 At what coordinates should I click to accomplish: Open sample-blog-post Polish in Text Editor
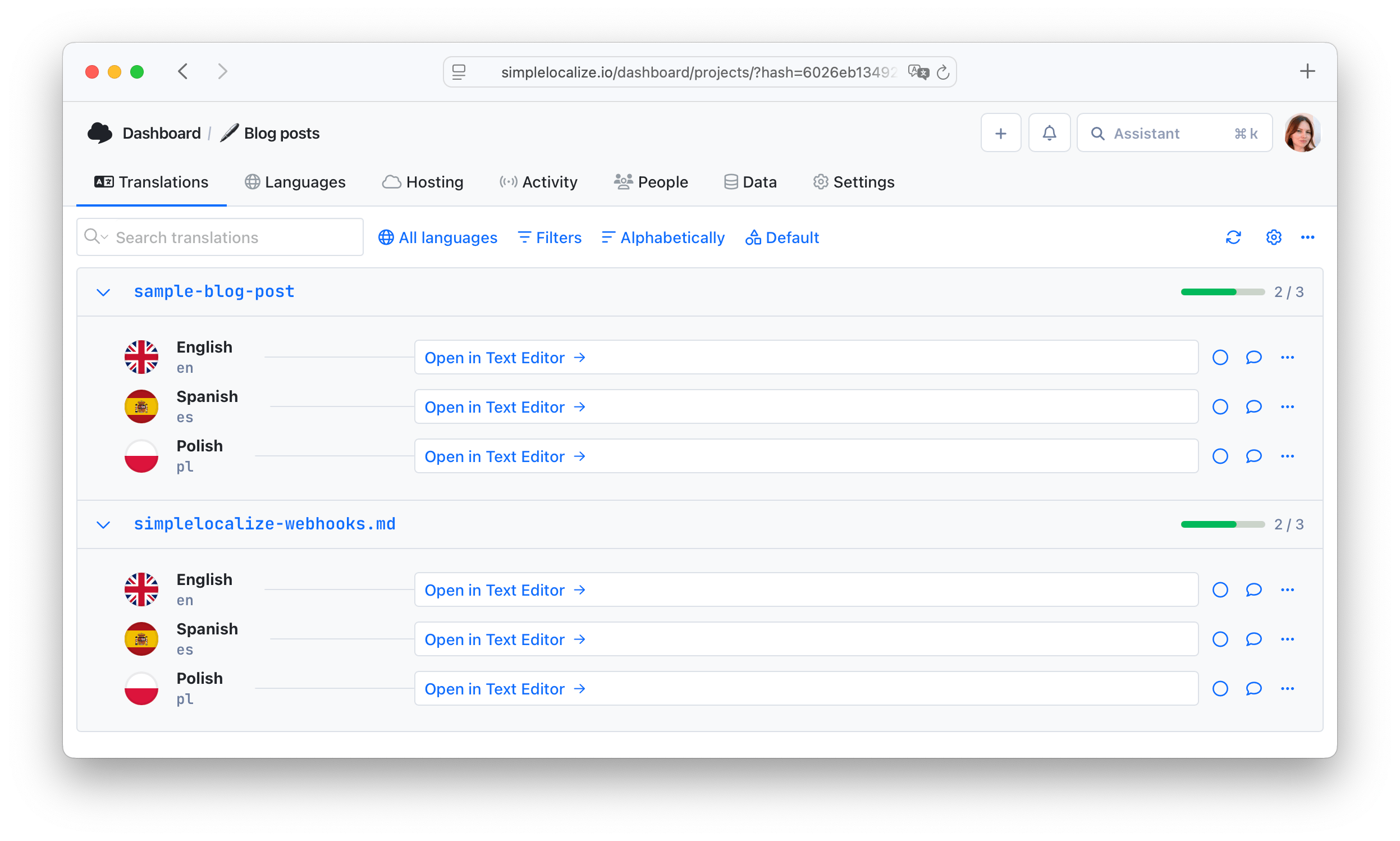tap(806, 456)
